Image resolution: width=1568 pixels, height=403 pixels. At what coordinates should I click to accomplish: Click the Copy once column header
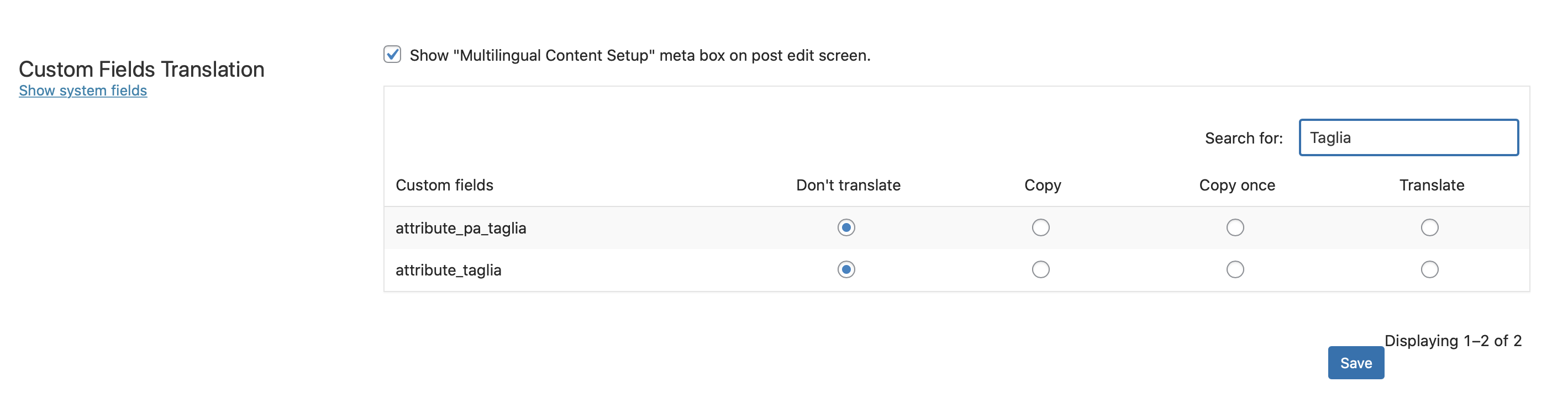(1237, 185)
